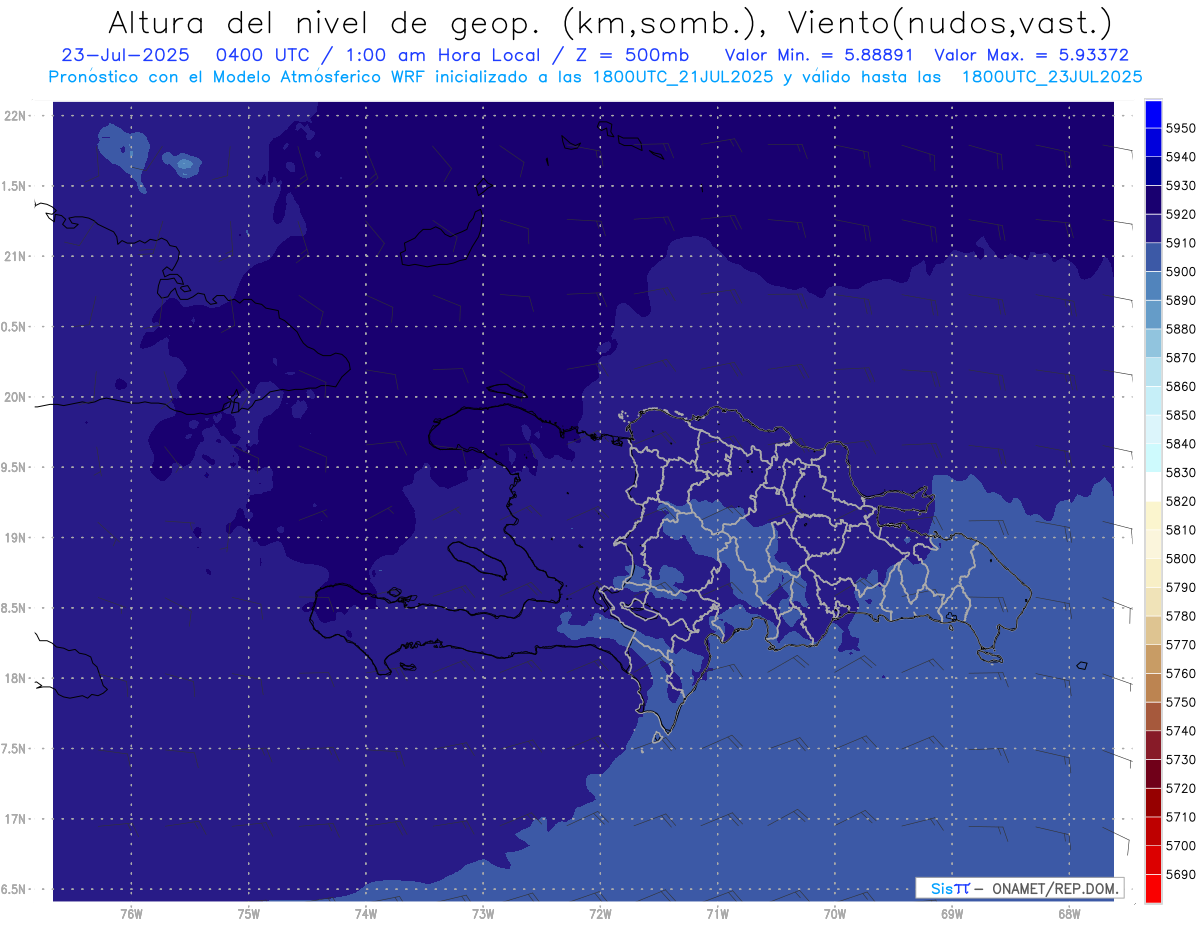Click the 'Valor Max. = 5.93372' value

click(x=1031, y=55)
